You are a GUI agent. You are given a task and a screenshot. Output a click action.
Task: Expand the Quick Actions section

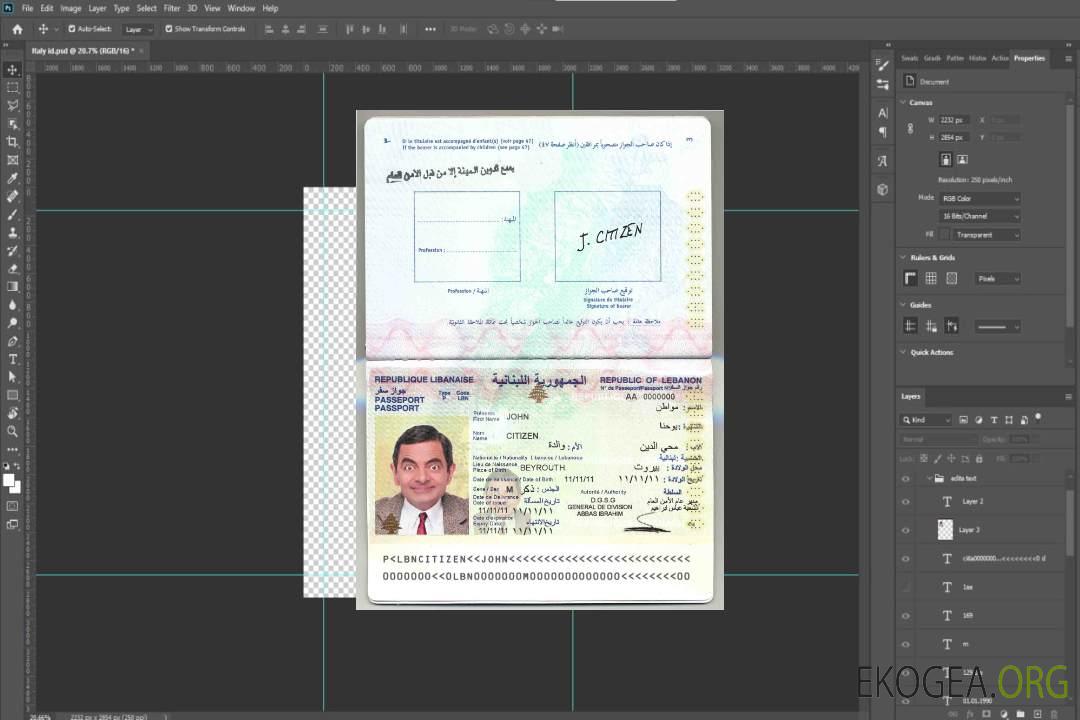pyautogui.click(x=903, y=352)
